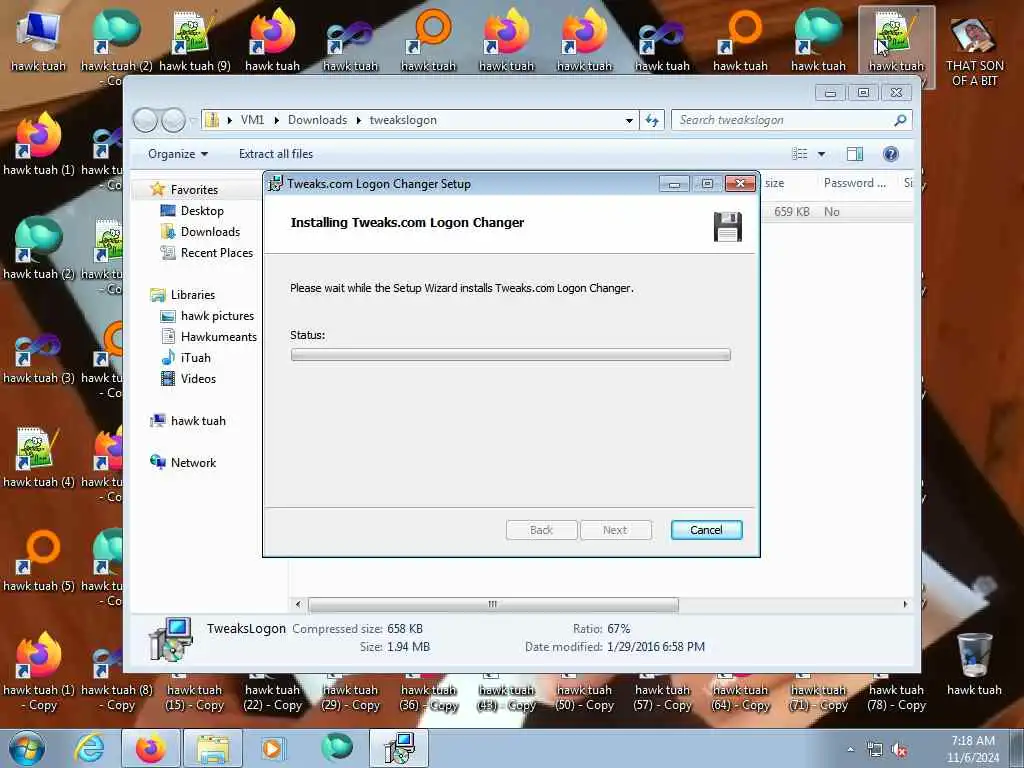Screen dimensions: 1024x768
Task: Open Recent Places in sidebar
Action: 216,253
